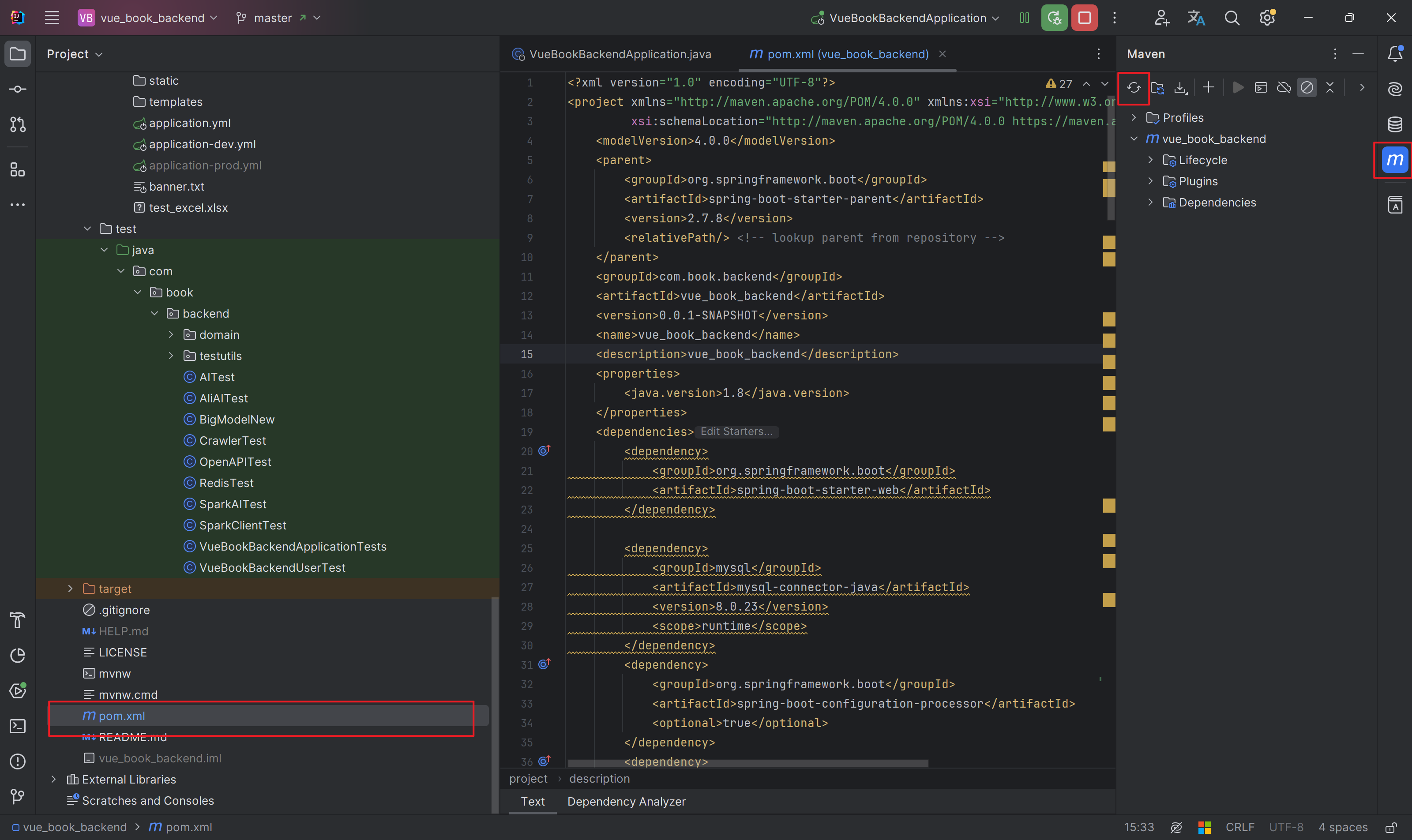Open the Pull Requests tool window

point(18,124)
